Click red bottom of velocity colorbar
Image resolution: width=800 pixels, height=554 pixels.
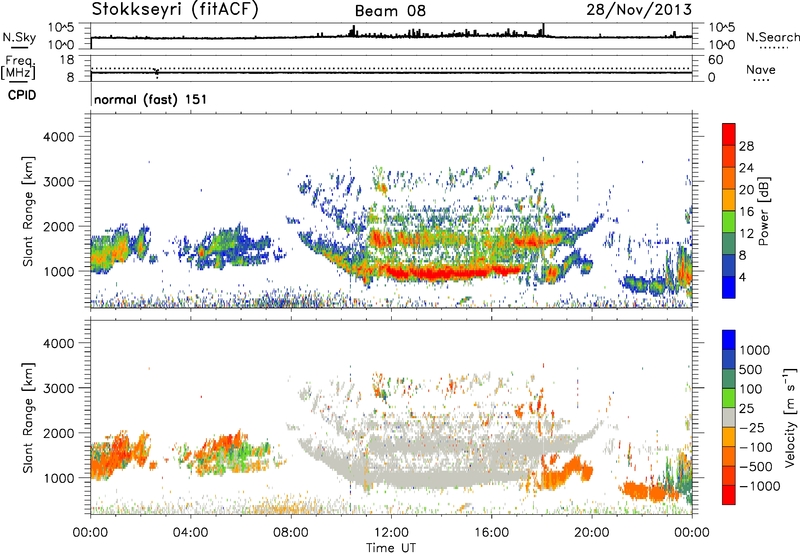[x=729, y=495]
